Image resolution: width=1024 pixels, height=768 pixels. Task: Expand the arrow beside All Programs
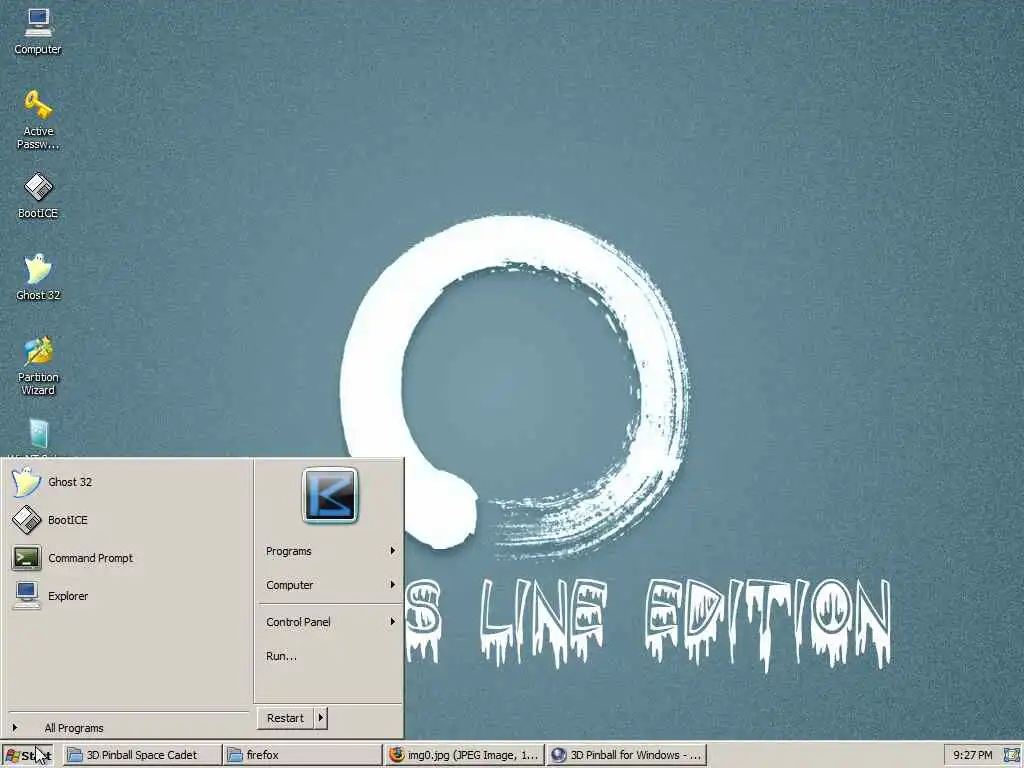[14, 728]
